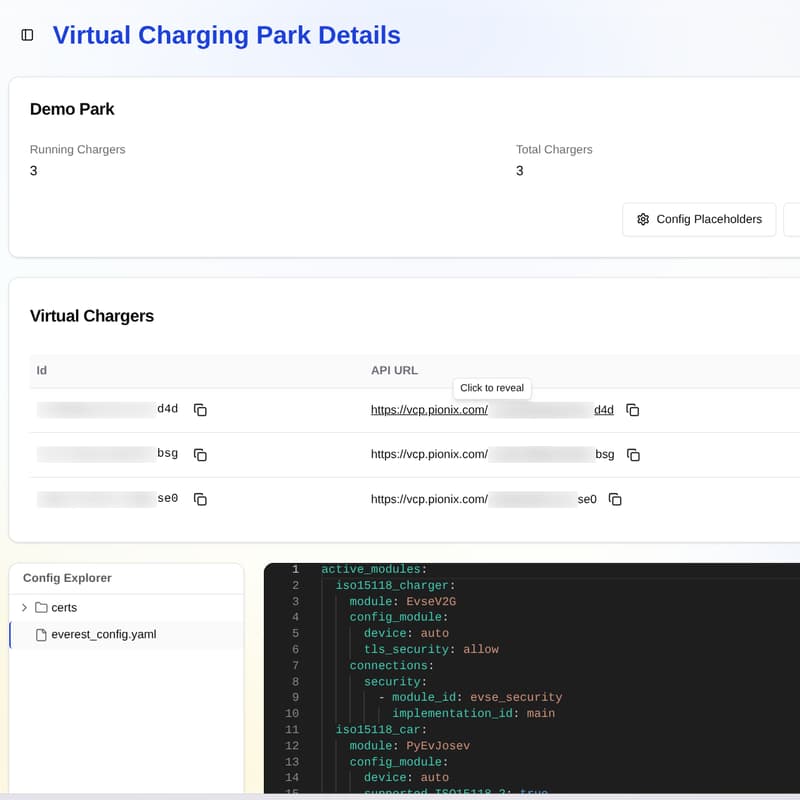Copy the d4d API URL
The height and width of the screenshot is (800, 800).
coord(633,409)
